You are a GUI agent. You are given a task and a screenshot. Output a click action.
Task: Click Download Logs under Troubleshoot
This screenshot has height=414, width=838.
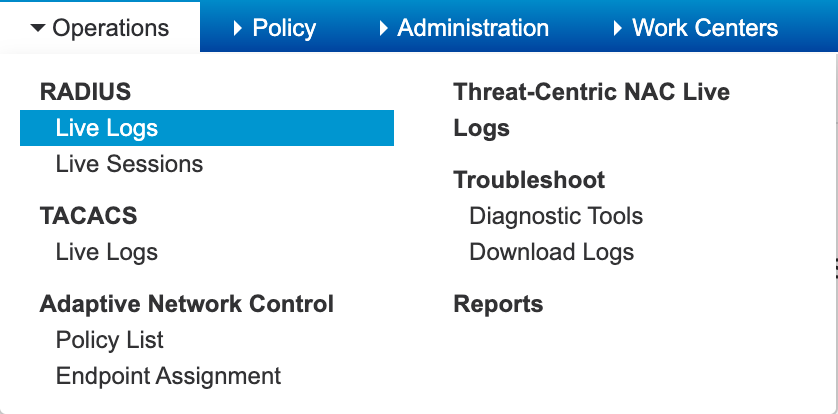pos(551,252)
